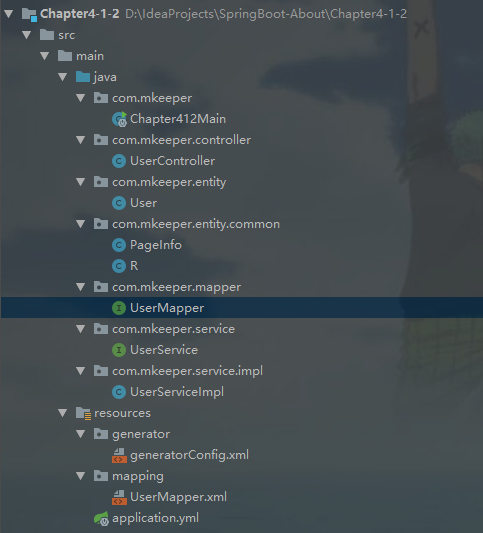Click the UserMapper.xml file icon

pyautogui.click(x=119, y=497)
